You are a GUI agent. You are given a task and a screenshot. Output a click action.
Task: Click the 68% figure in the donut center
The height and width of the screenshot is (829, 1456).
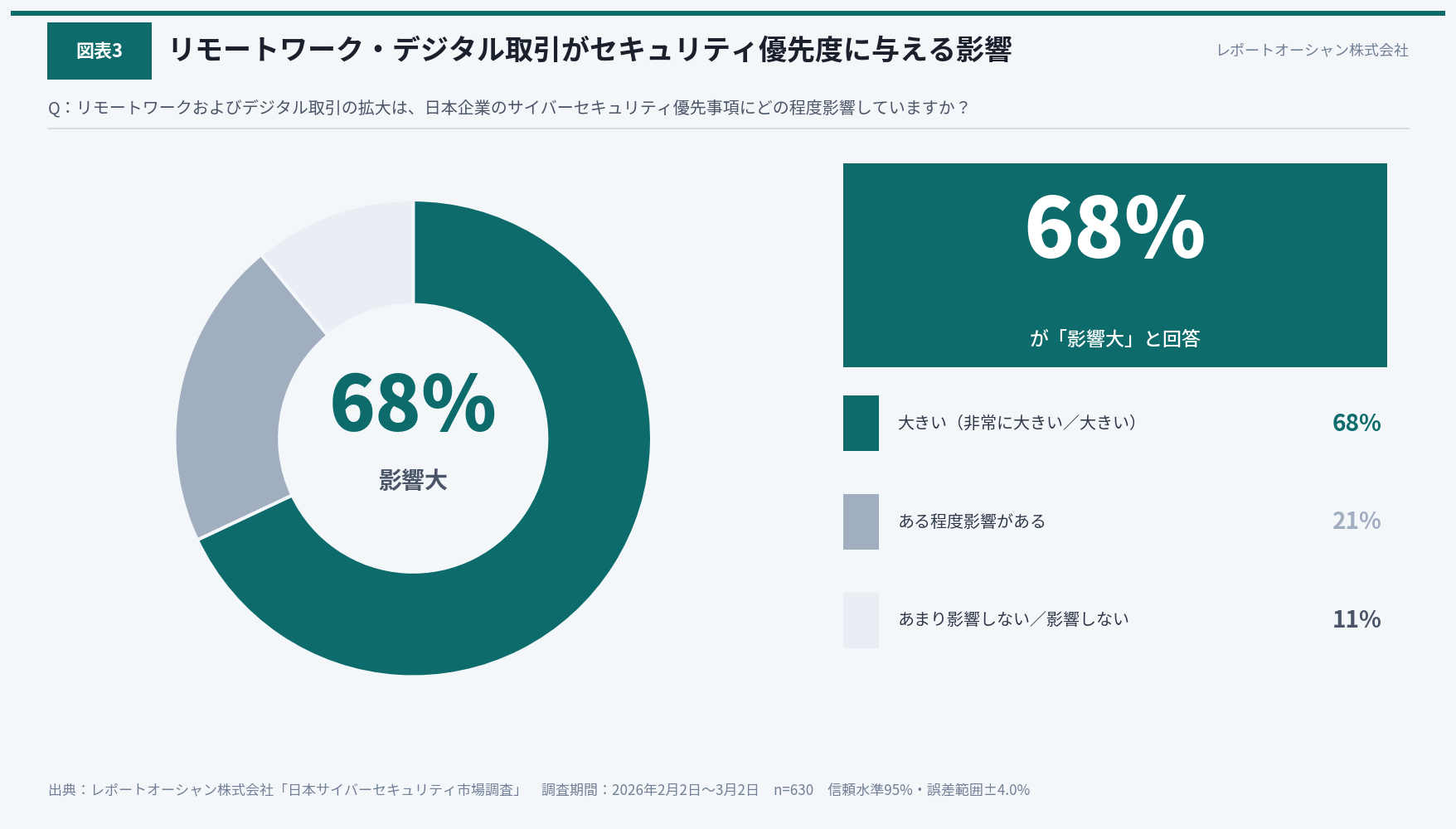click(413, 404)
